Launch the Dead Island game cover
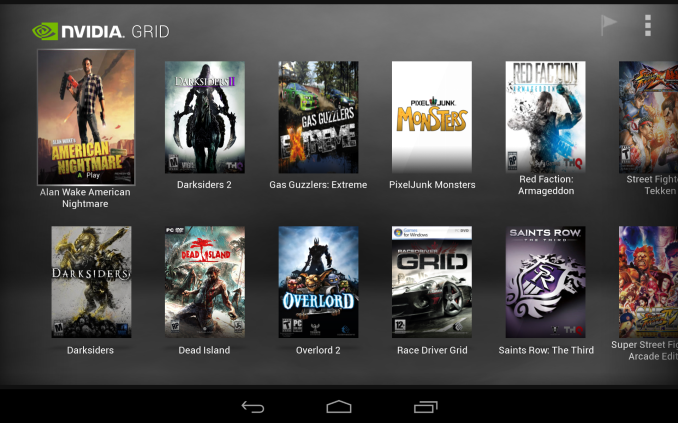Screen dimensions: 678x423 pyautogui.click(x=205, y=282)
